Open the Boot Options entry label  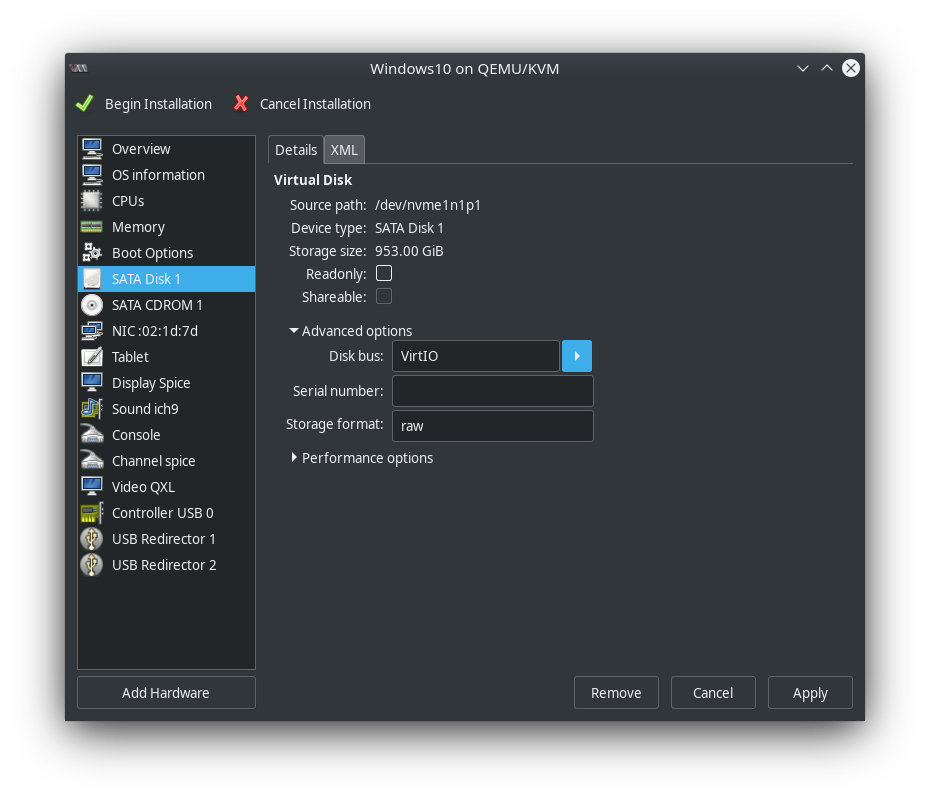[152, 253]
